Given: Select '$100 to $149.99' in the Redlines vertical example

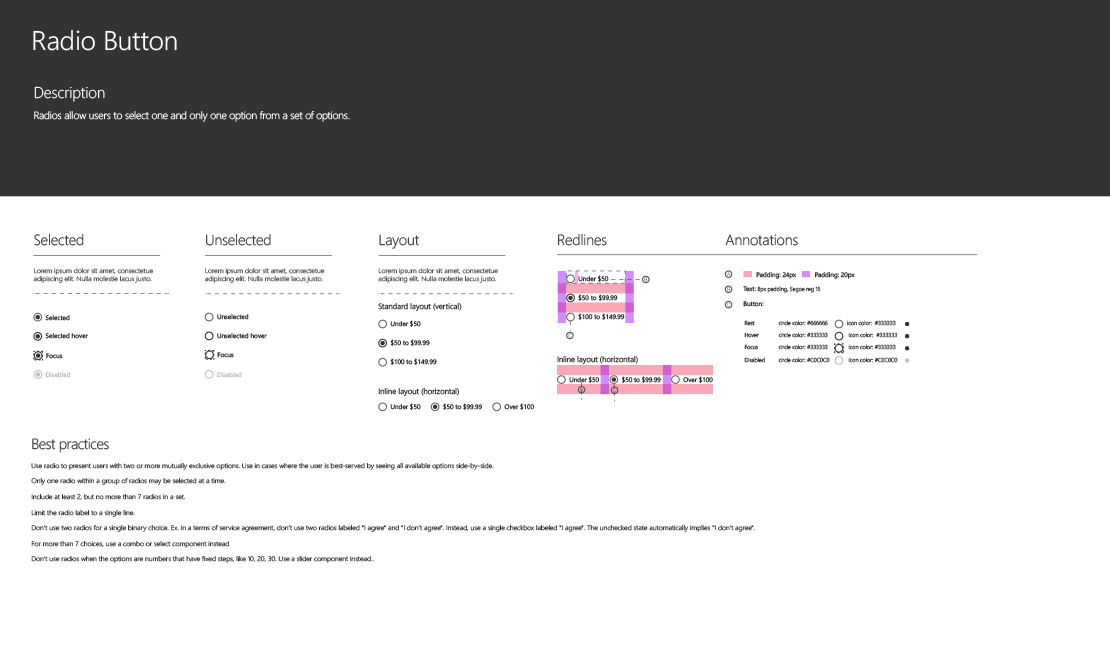Looking at the screenshot, I should coord(571,317).
